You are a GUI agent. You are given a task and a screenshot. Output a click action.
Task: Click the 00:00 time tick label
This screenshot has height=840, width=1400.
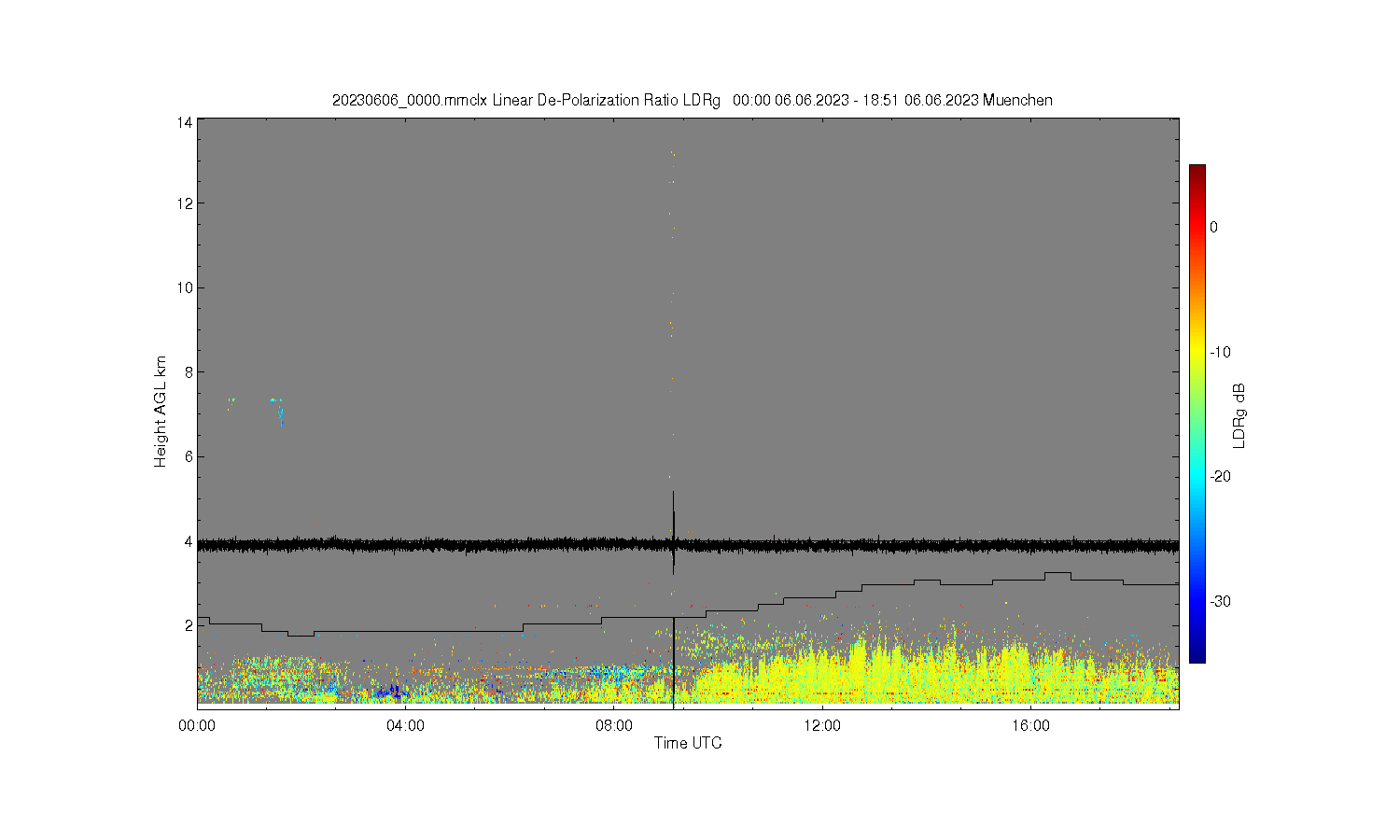tap(197, 725)
